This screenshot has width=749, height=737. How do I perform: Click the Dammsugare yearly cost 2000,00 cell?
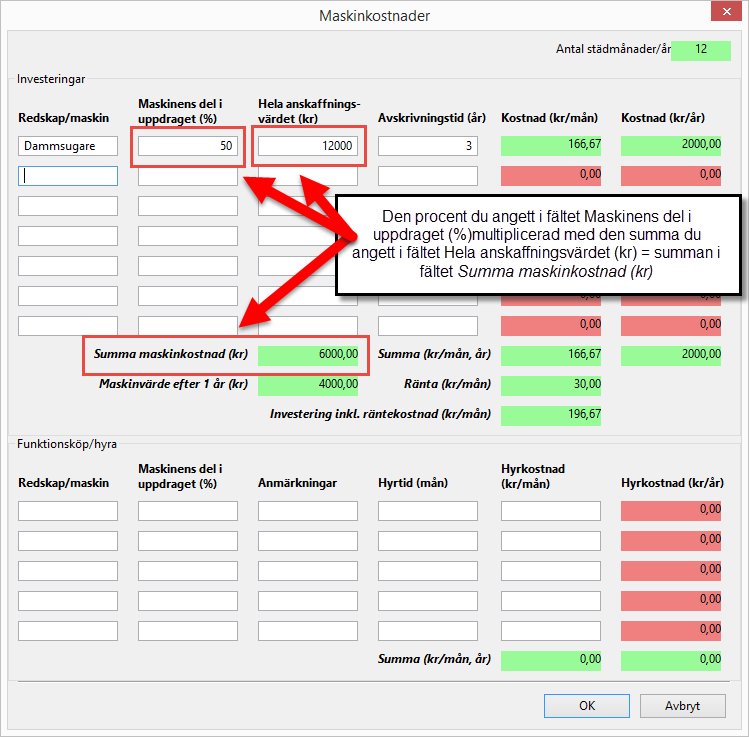(671, 146)
